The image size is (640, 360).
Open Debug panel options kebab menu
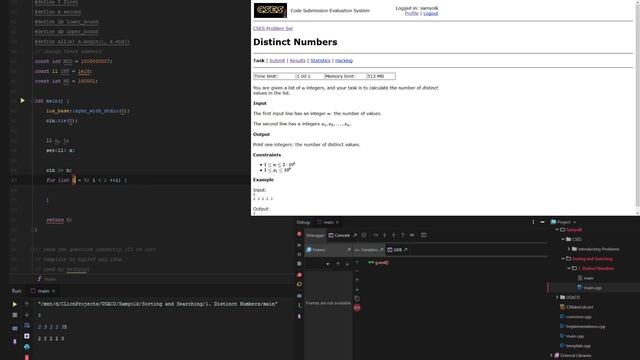click(533, 222)
